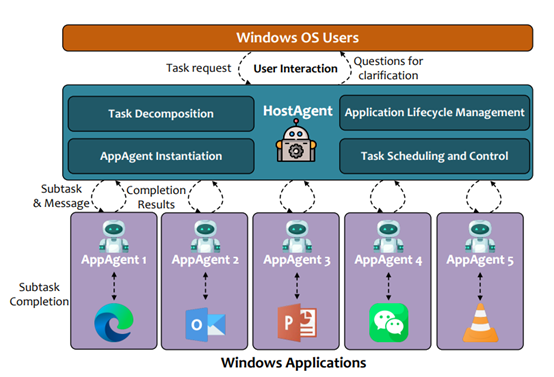The height and width of the screenshot is (377, 554).
Task: Select the Windows OS Users orange bar
Action: pos(297,38)
